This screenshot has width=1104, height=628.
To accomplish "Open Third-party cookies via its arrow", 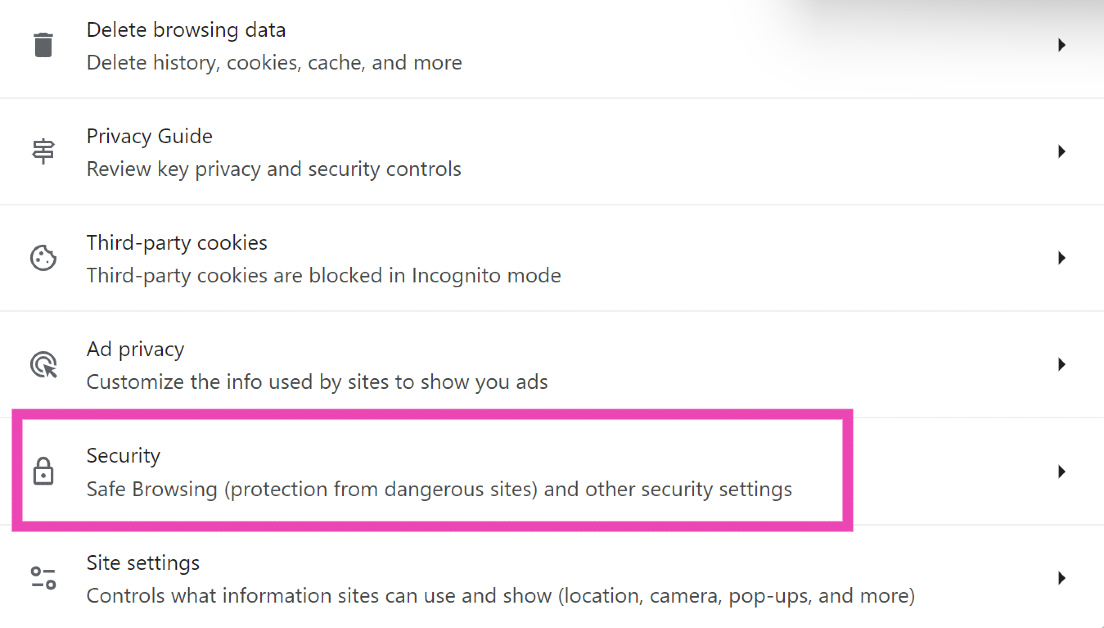I will tap(1061, 258).
